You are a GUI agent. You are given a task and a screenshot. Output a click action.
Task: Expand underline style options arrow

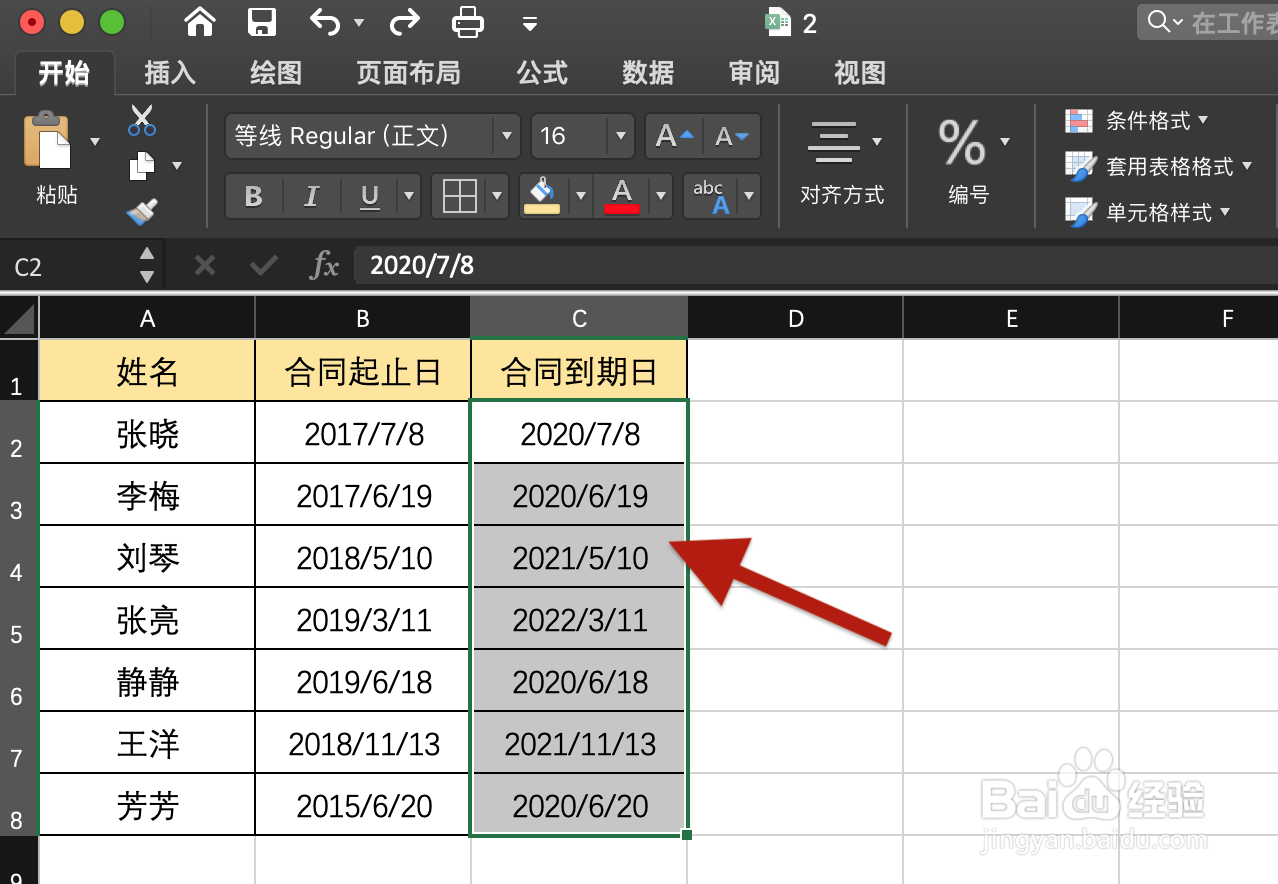pyautogui.click(x=409, y=196)
